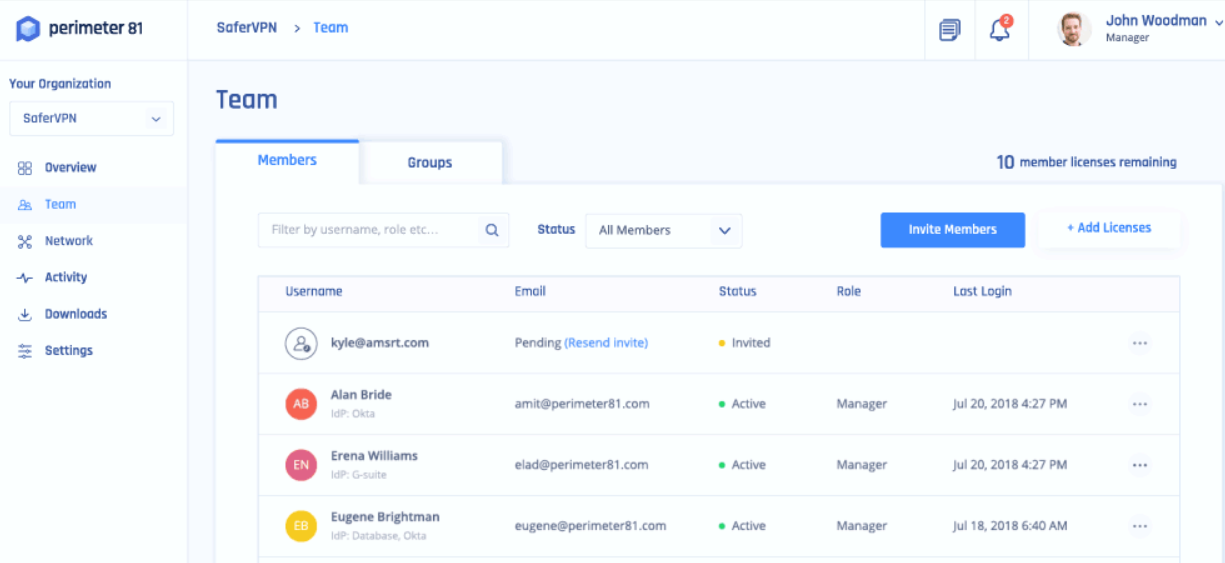Image resolution: width=1225 pixels, height=563 pixels.
Task: Open Activity section in sidebar
Action: click(66, 277)
